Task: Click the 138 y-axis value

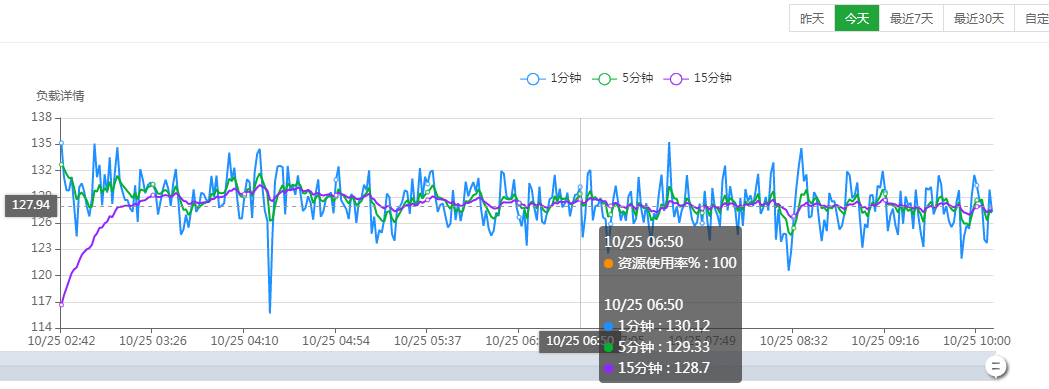Action: click(41, 118)
